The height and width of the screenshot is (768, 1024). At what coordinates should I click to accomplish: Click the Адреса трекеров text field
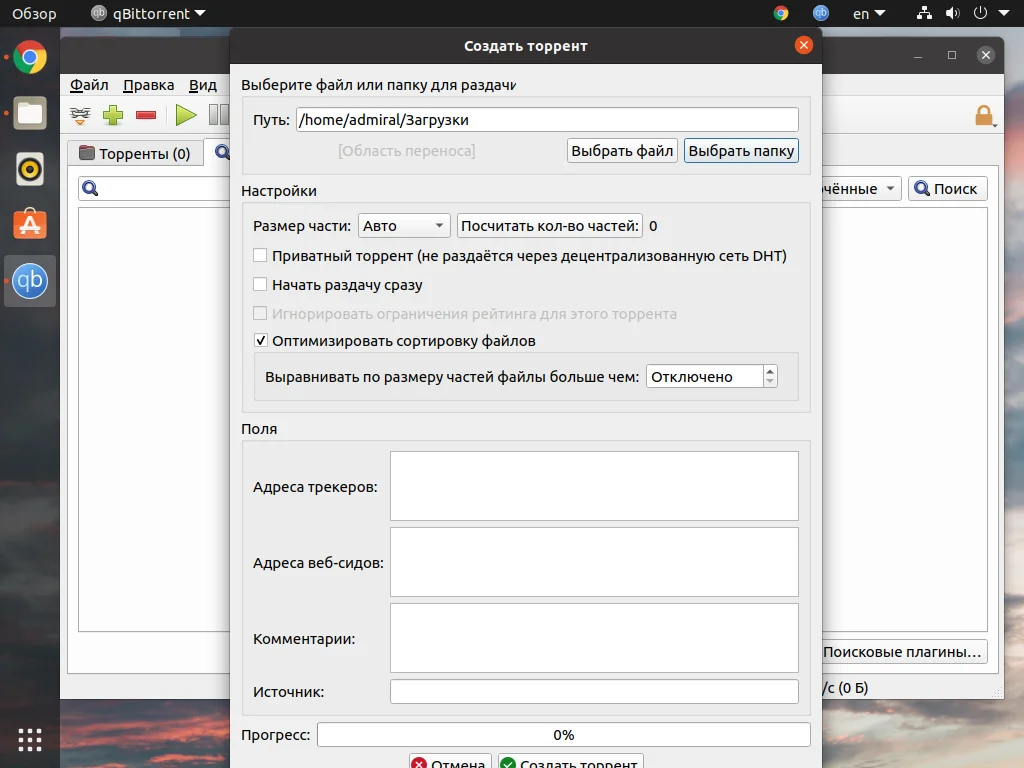tap(594, 486)
